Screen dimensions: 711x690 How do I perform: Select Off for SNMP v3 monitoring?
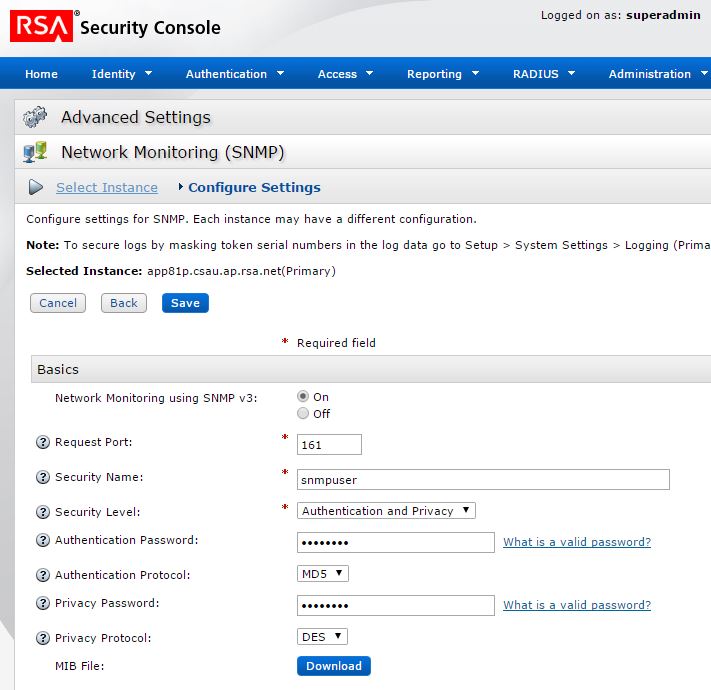click(303, 413)
